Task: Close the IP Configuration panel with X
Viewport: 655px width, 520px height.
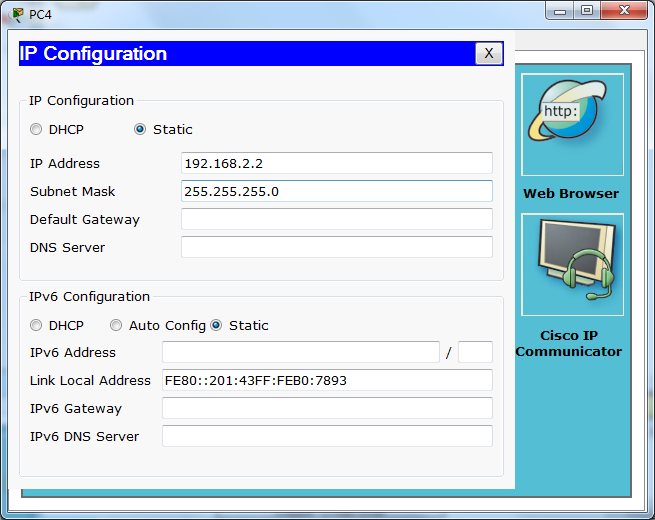Action: pos(489,53)
